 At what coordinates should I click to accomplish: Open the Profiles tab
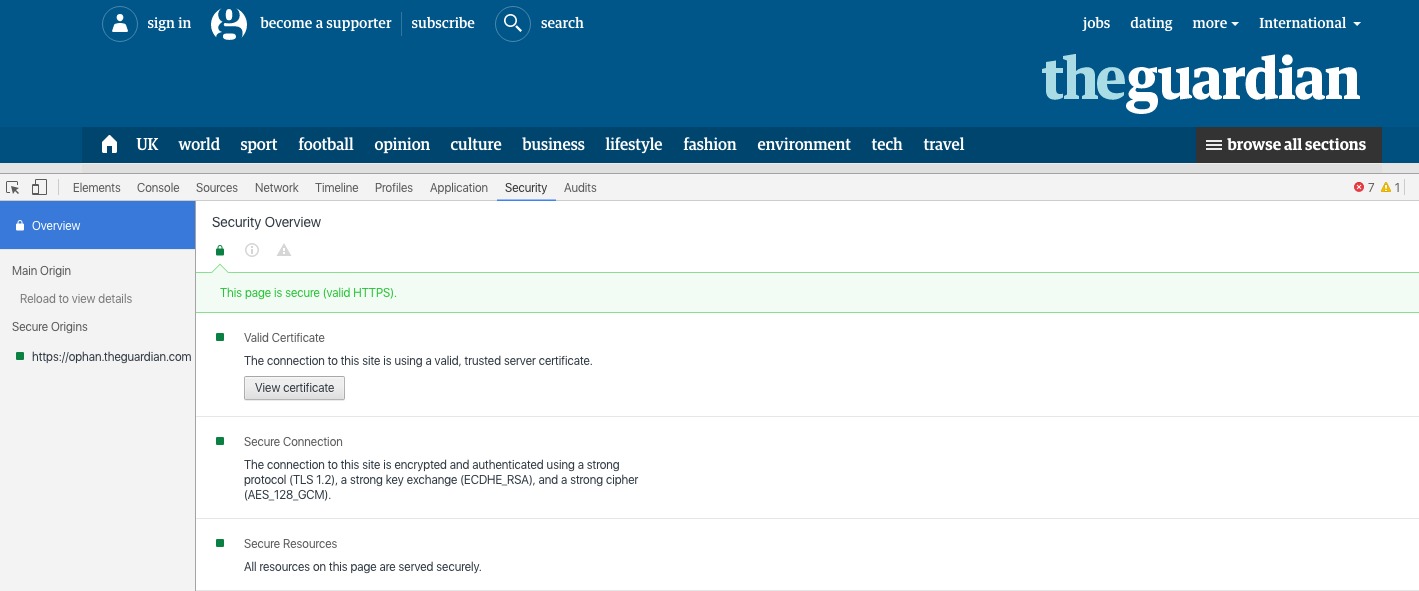[x=394, y=188]
